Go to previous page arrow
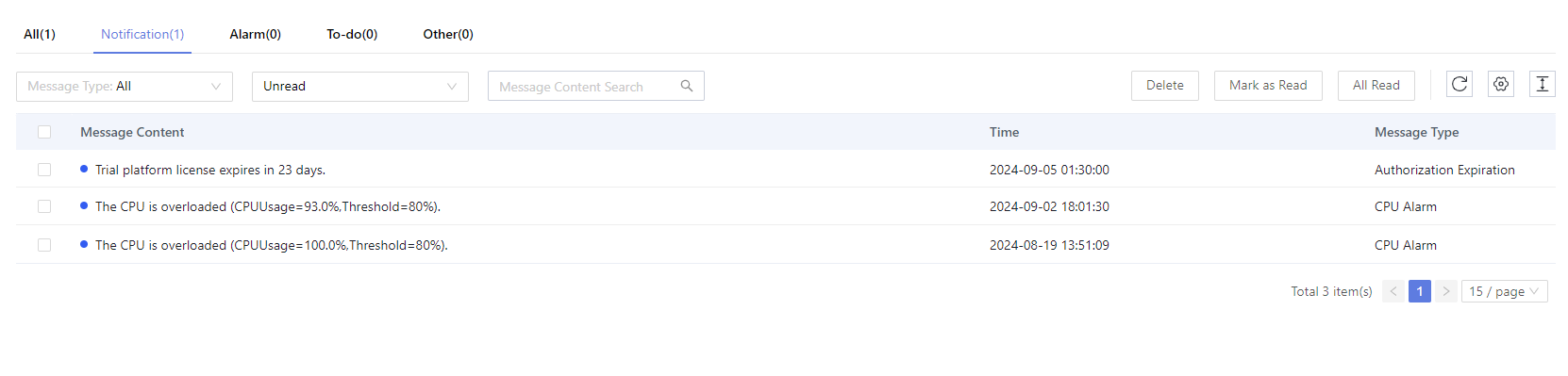Screen dimensions: 1568x376 coord(1393,291)
